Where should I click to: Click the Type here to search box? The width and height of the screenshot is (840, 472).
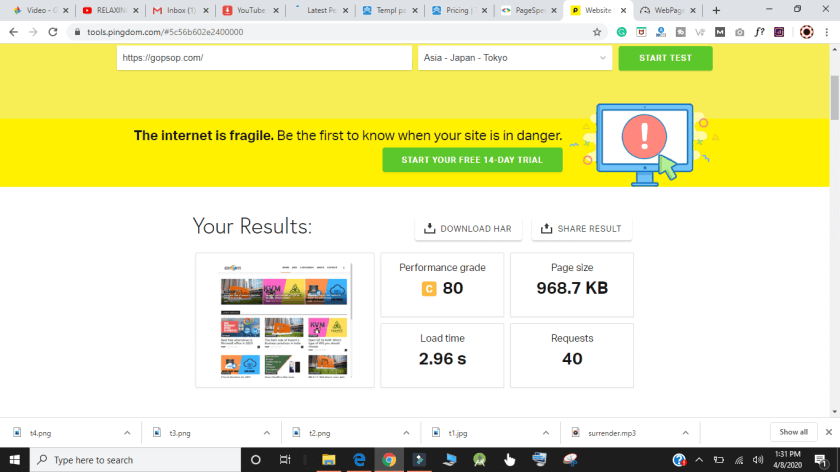click(x=135, y=460)
